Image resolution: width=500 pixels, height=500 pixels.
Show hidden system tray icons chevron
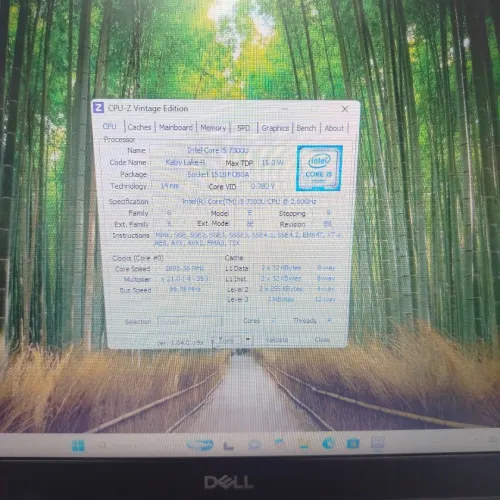coord(477,440)
